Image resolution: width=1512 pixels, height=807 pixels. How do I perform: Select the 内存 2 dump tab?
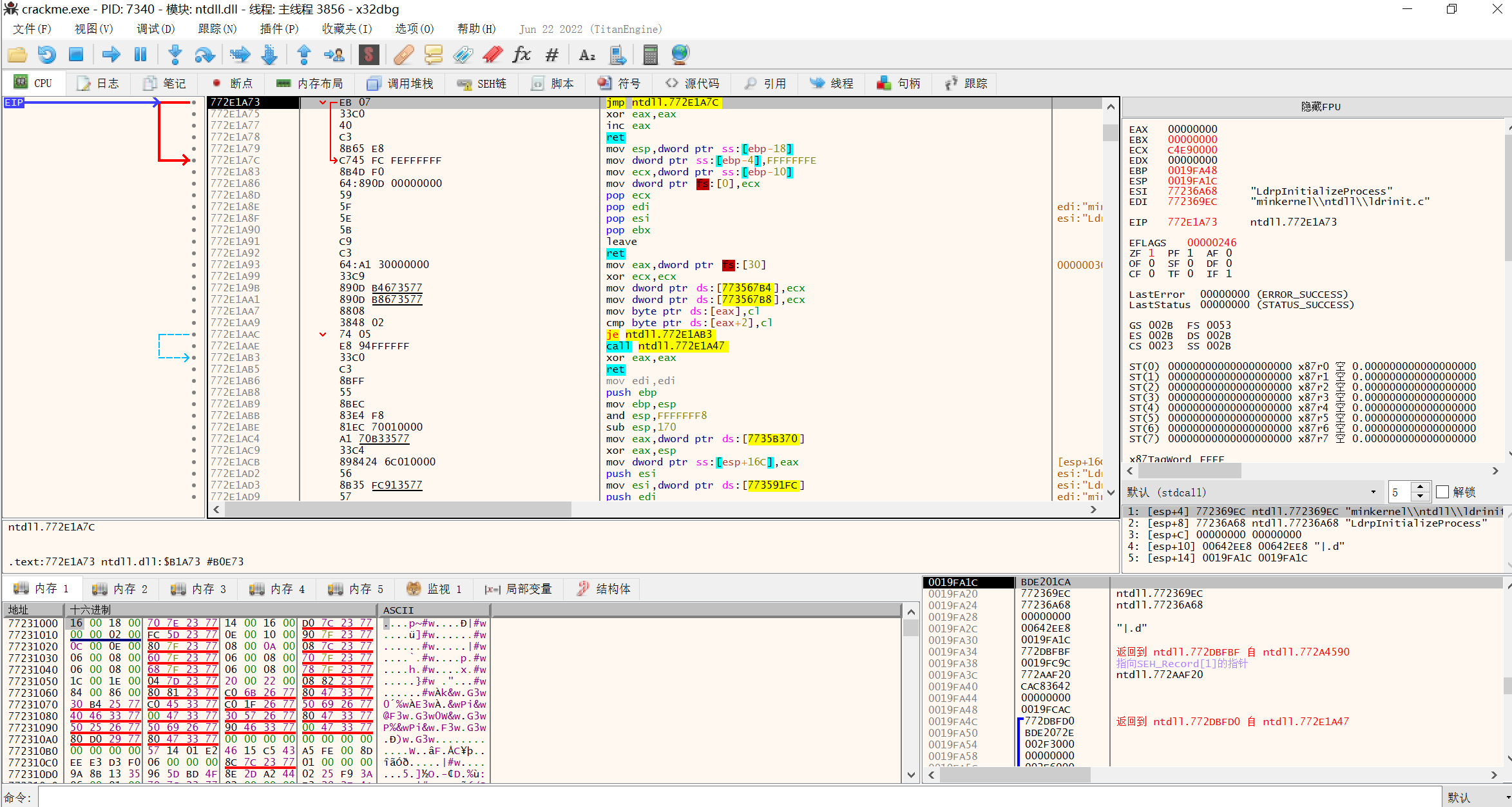point(120,588)
